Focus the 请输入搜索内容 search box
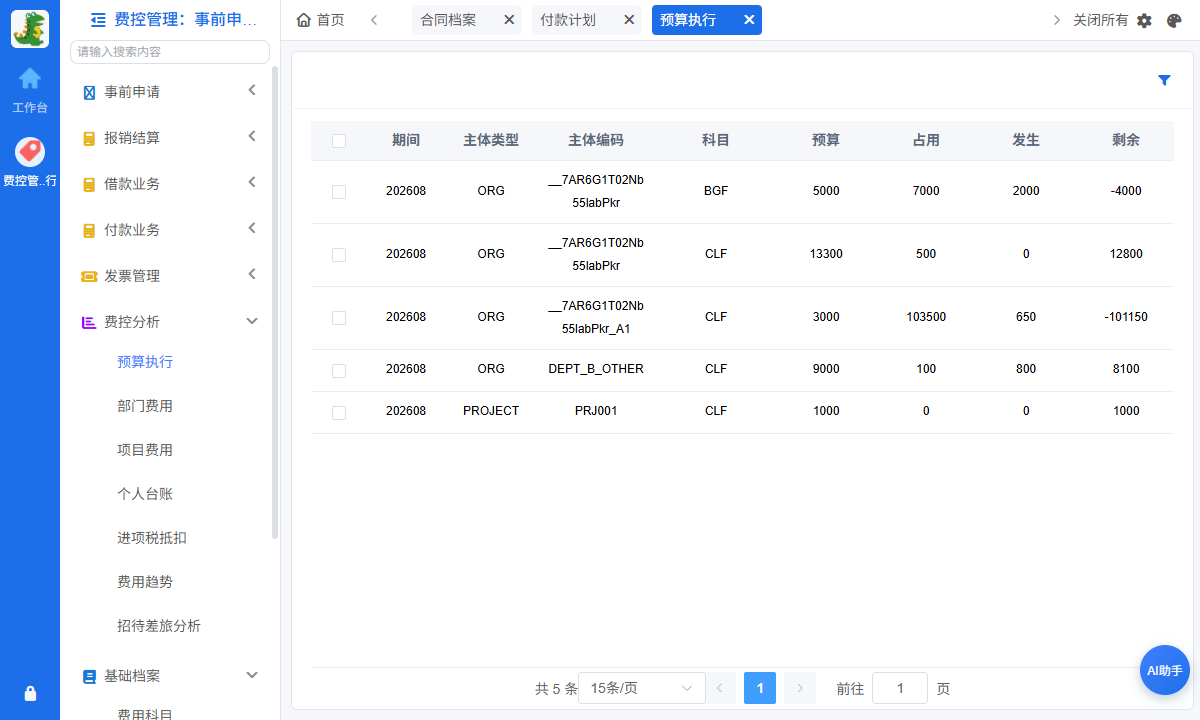Screen dimensions: 1200x720 (x=170, y=52)
